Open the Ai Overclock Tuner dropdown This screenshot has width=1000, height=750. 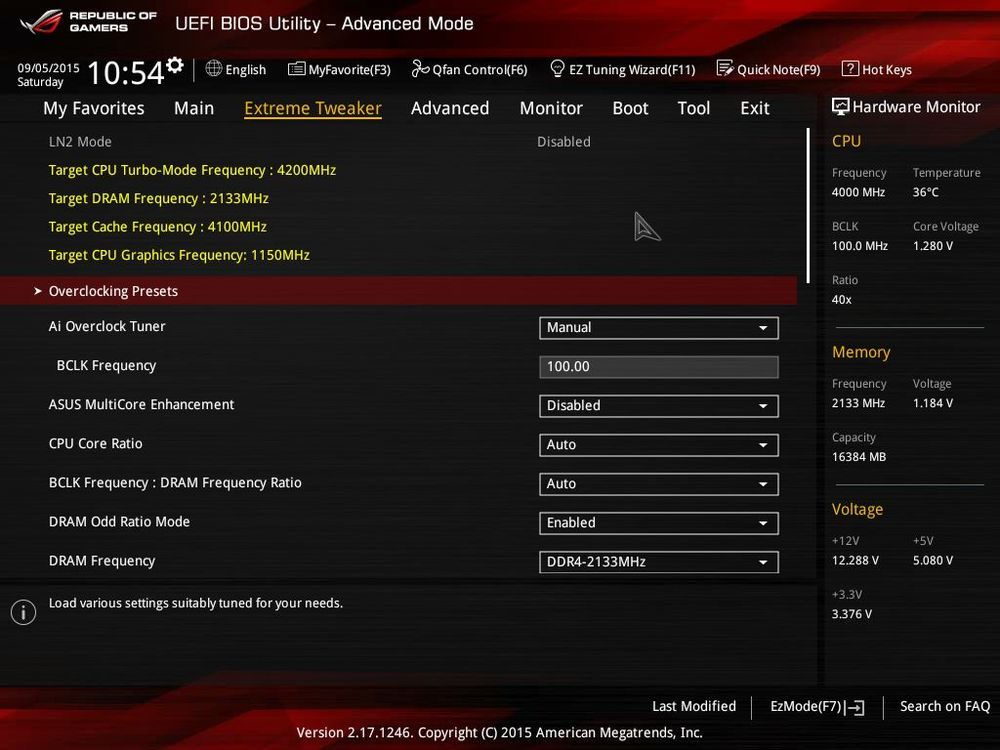(658, 328)
